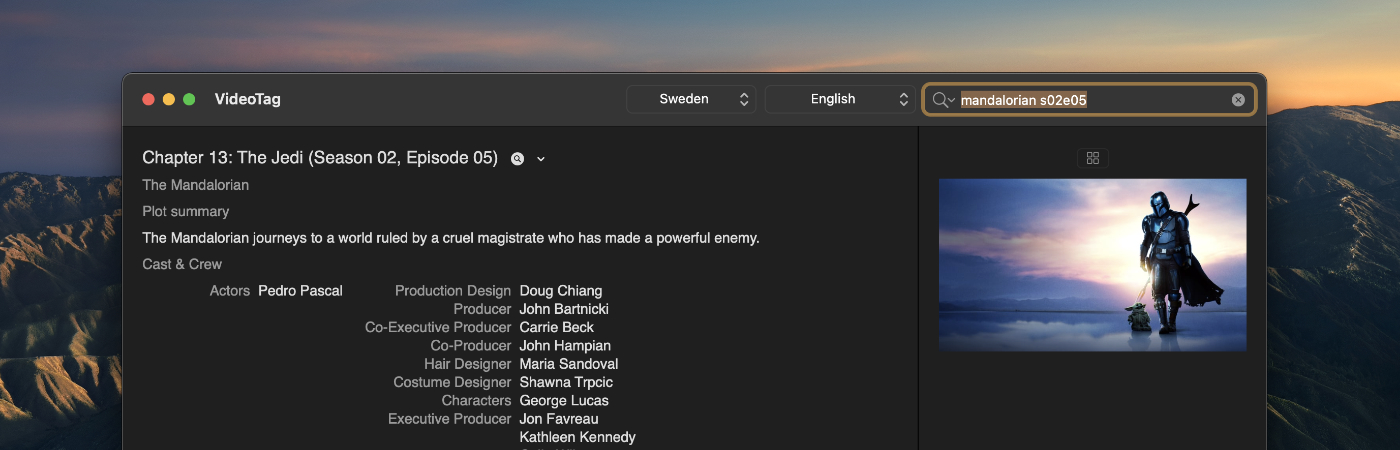The image size is (1400, 450).
Task: Click co-executive producer Carrie Beck
Action: point(556,327)
